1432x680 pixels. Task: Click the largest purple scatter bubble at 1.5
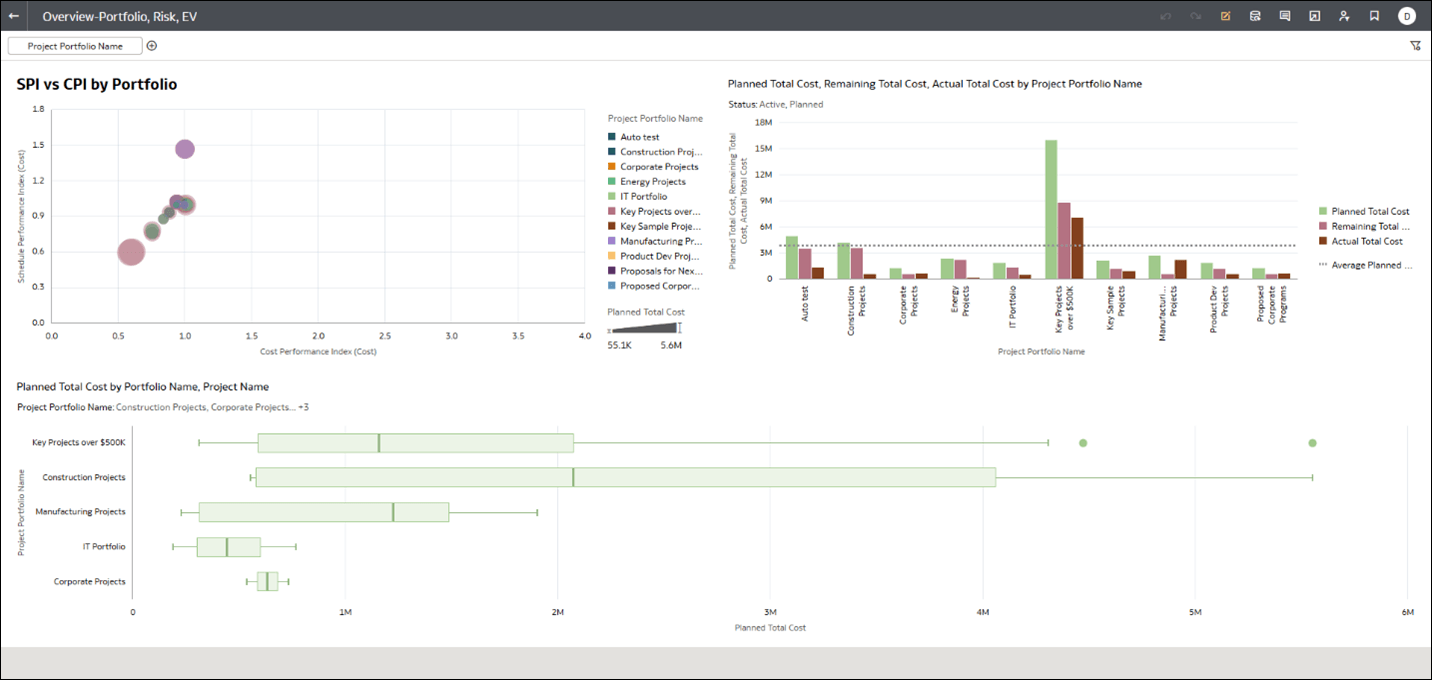click(185, 149)
